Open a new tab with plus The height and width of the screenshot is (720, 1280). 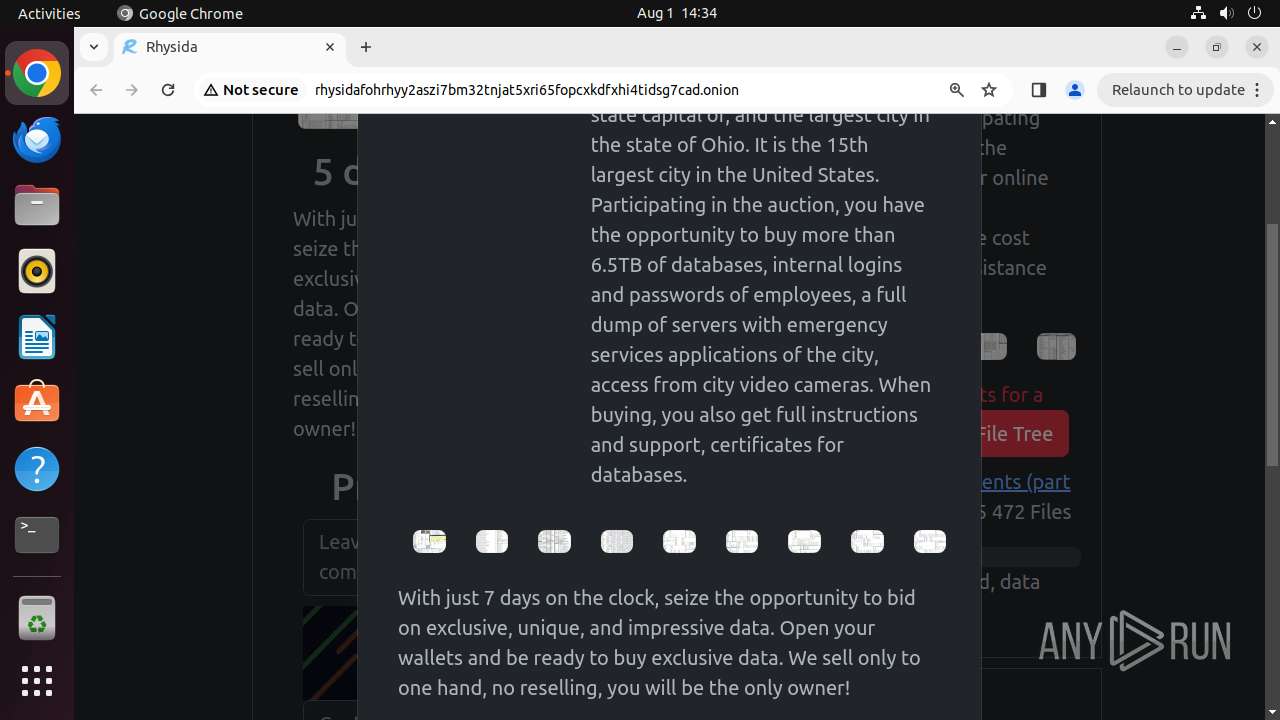point(366,47)
